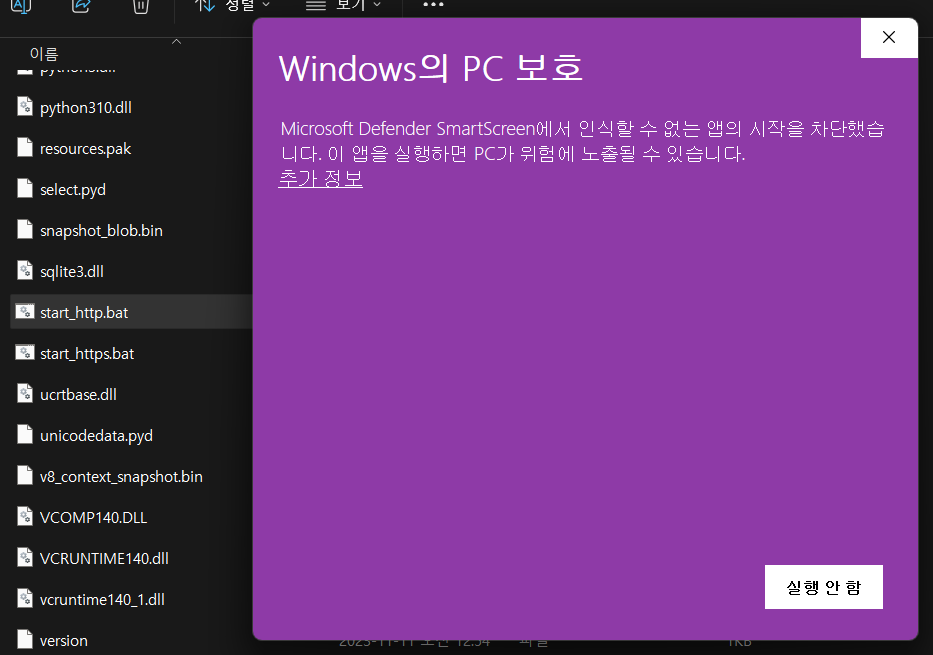Screen dimensions: 933x655
Task: Select the vcruntime140_1.dll file icon
Action: pyautogui.click(x=25, y=599)
